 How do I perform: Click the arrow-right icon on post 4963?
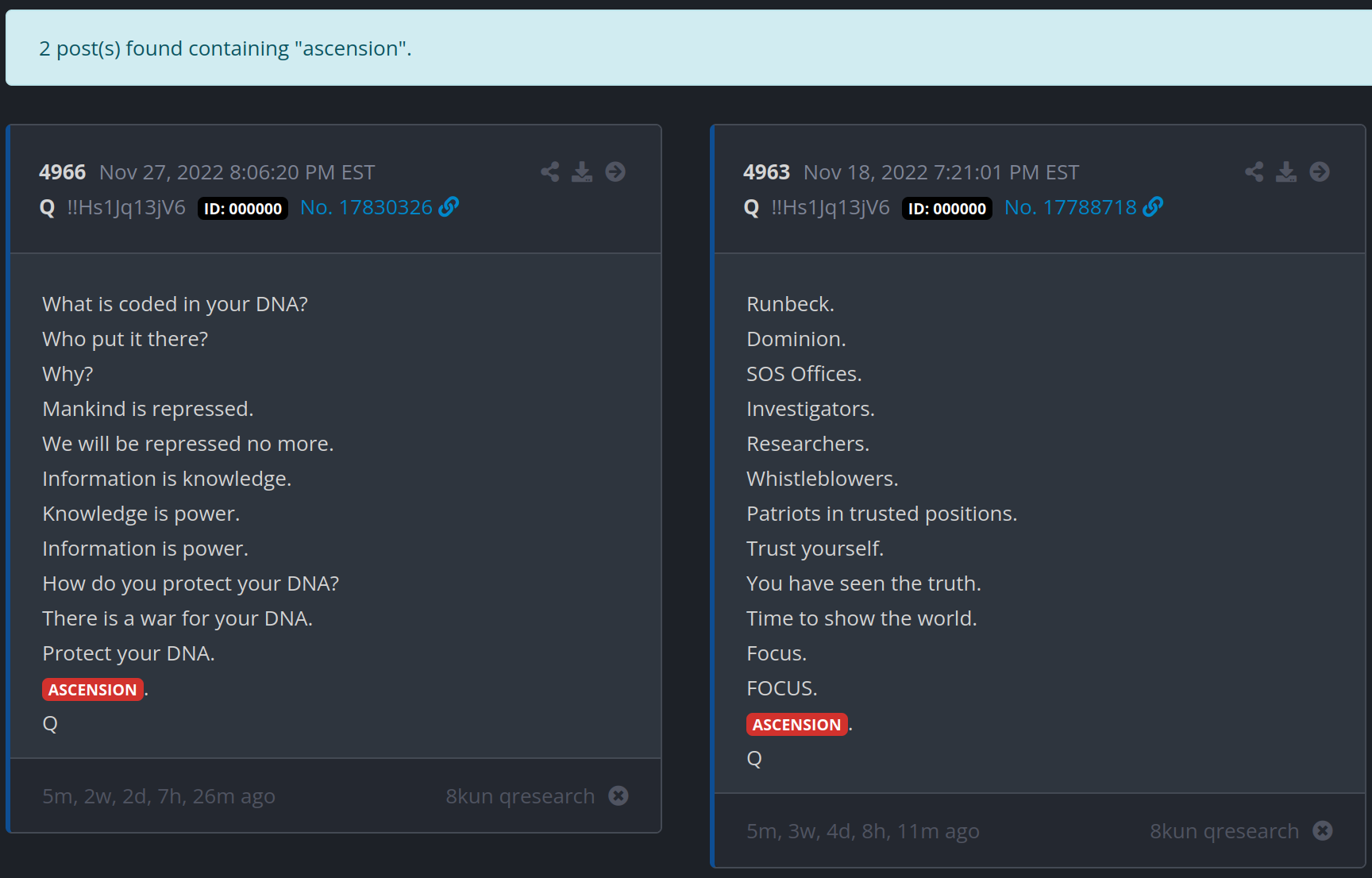coord(1320,171)
